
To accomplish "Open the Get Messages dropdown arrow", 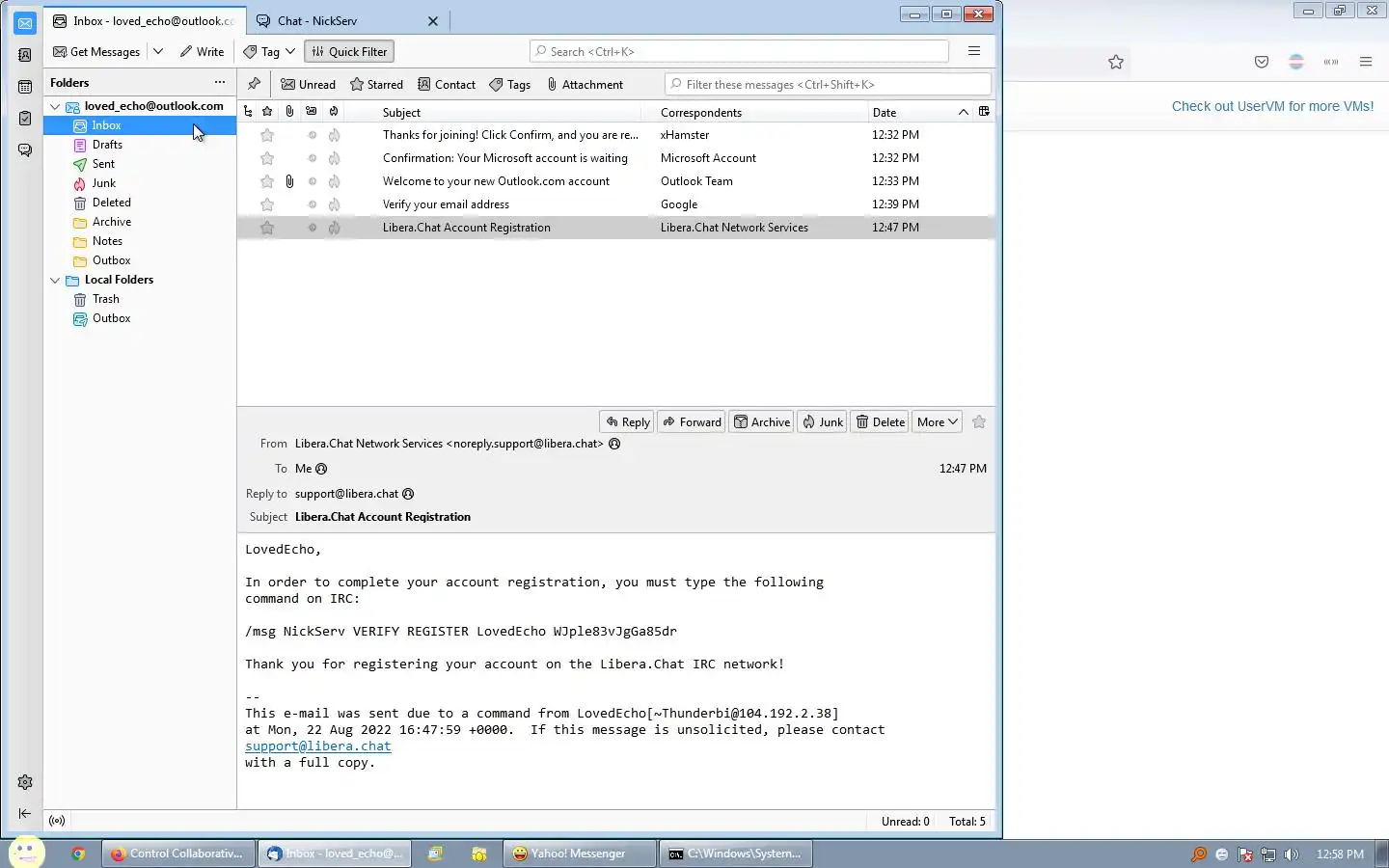I will pyautogui.click(x=158, y=52).
